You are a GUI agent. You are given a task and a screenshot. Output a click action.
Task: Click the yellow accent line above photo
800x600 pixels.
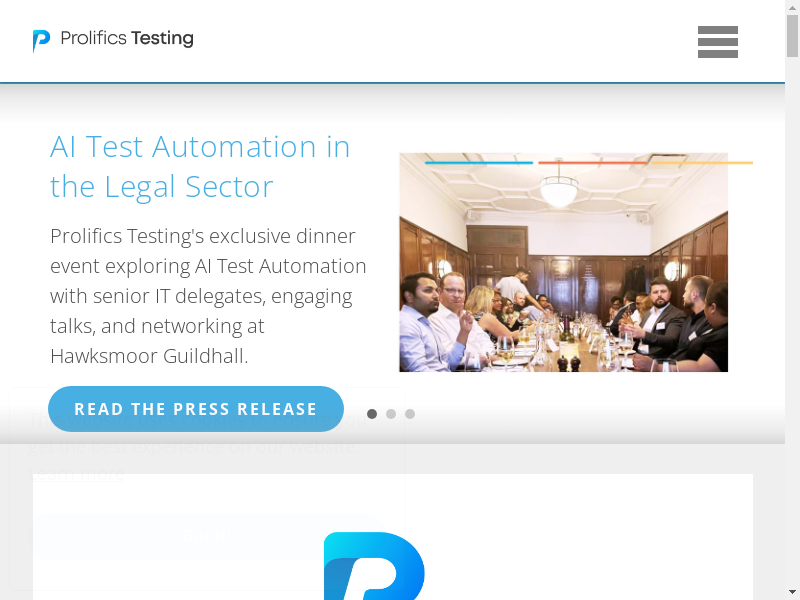(701, 163)
